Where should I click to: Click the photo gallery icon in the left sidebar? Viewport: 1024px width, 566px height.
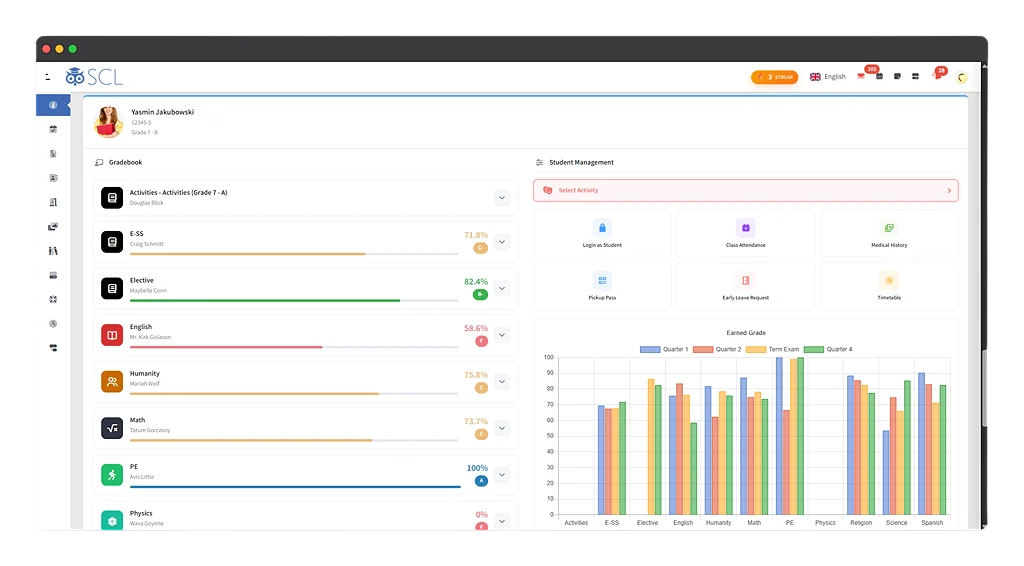53,227
